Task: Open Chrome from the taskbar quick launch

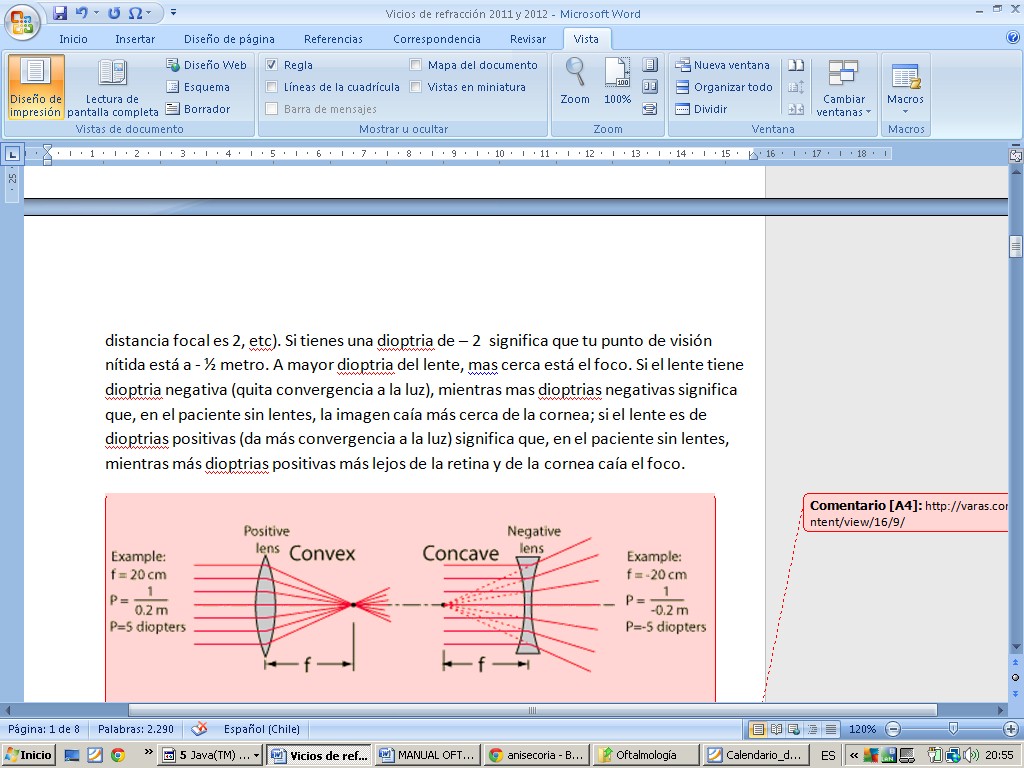Action: tap(118, 755)
